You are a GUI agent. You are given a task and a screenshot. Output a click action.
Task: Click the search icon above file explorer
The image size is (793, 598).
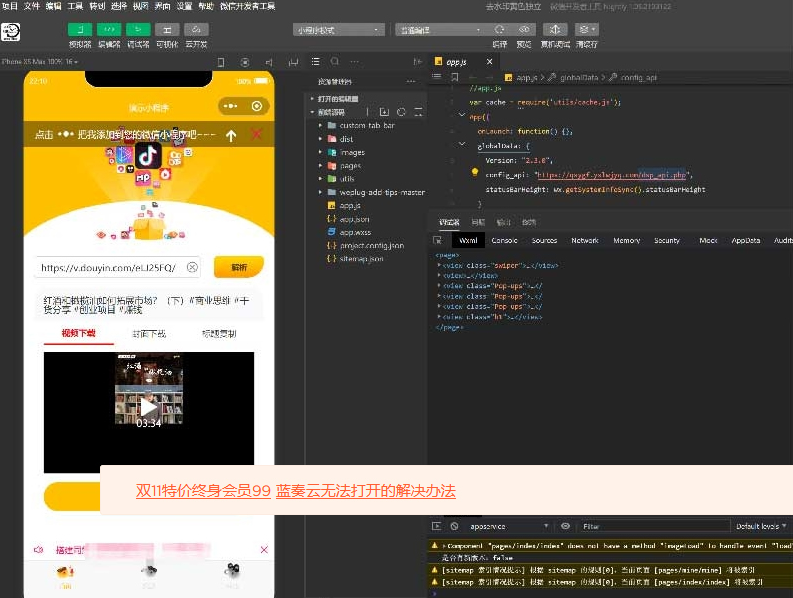pos(335,62)
